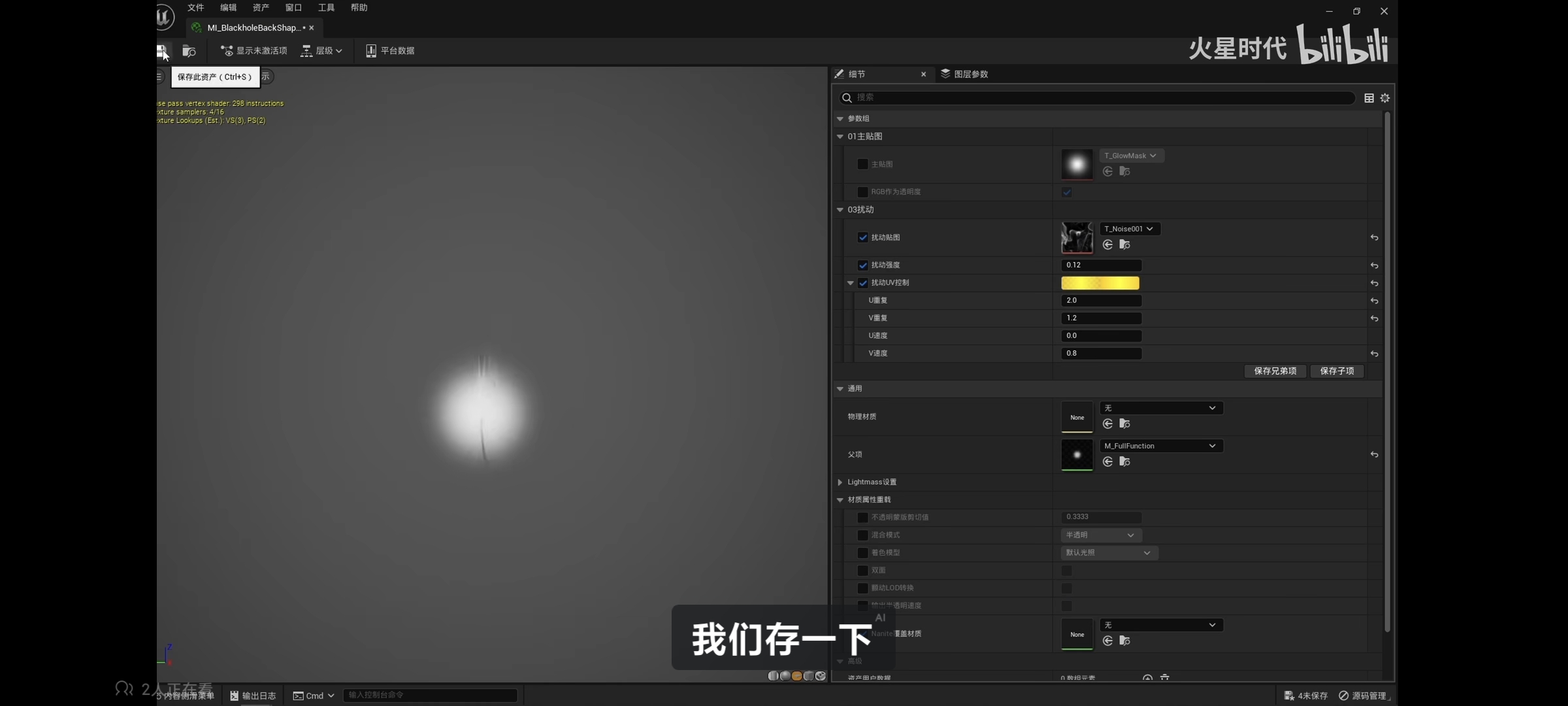
Task: Open the details panel settings gear
Action: click(x=1384, y=98)
